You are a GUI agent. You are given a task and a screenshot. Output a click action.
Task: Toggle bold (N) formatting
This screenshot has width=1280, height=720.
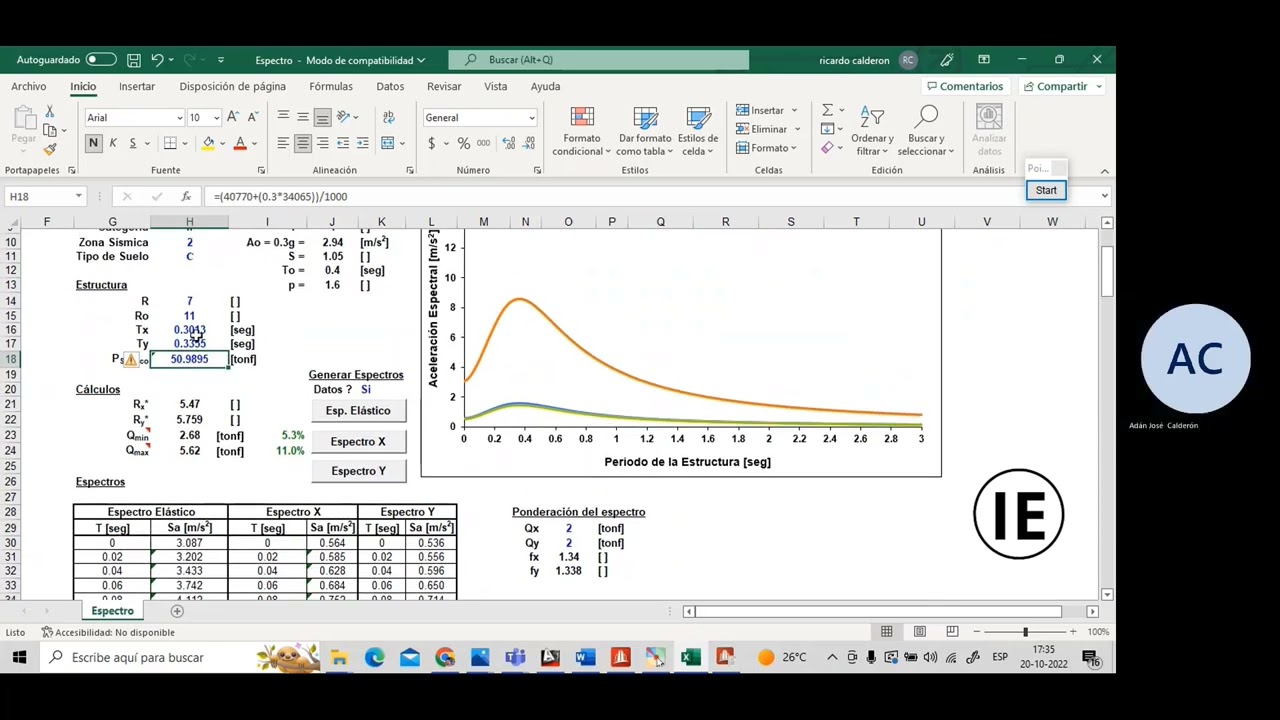point(93,144)
